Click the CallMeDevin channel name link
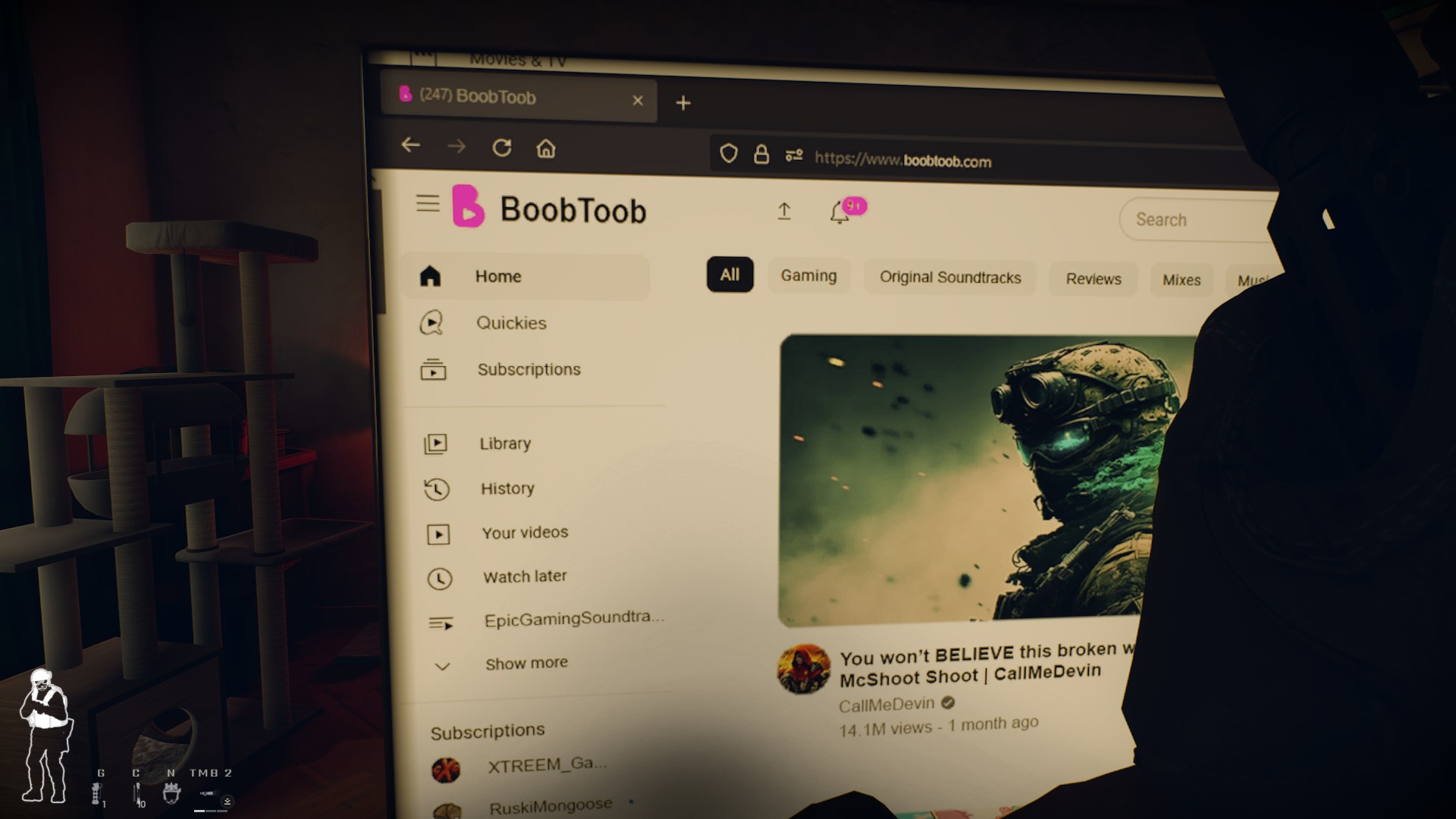Screen dimensions: 1456x819 [x=886, y=705]
